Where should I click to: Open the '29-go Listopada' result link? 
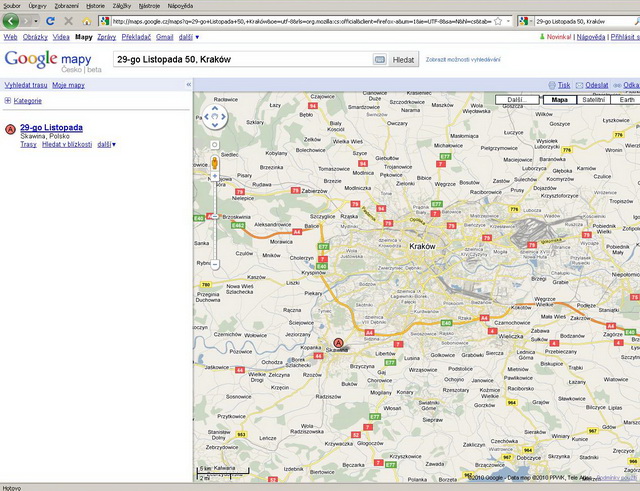51,127
